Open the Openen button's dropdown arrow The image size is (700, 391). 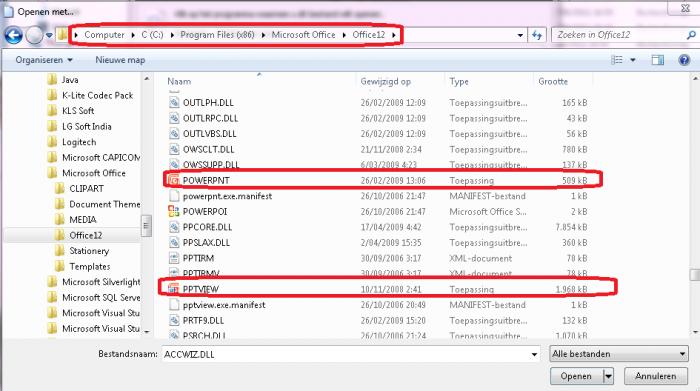point(608,376)
